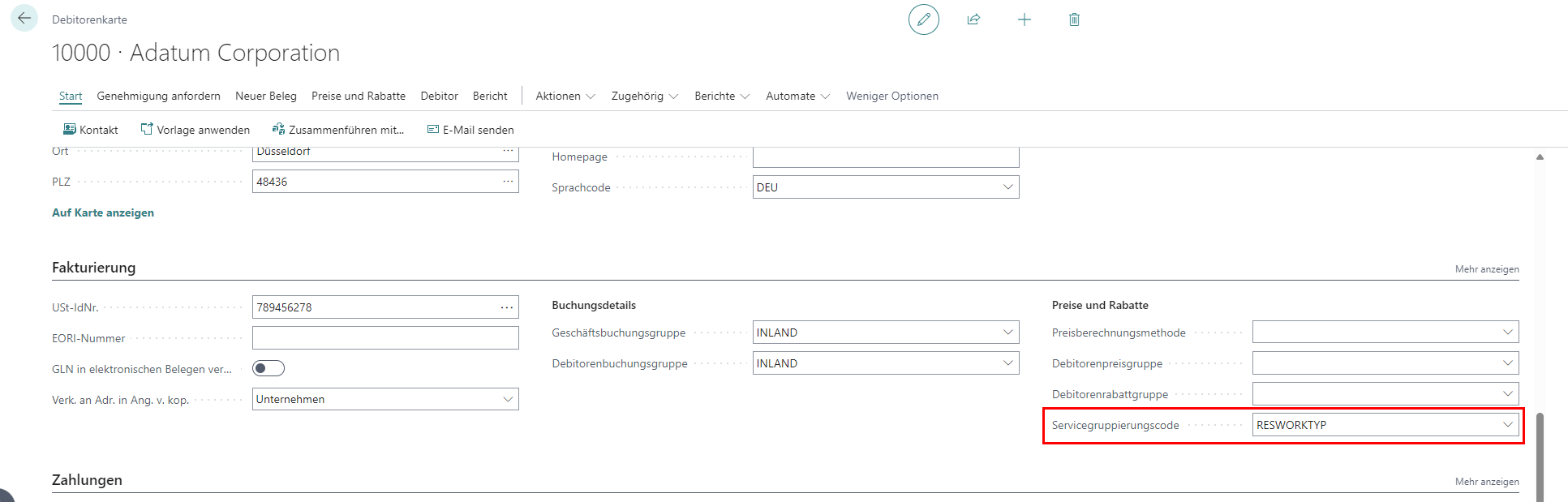The image size is (1568, 502).
Task: Open the Debitorenrabattgruppe dropdown
Action: (x=1507, y=394)
